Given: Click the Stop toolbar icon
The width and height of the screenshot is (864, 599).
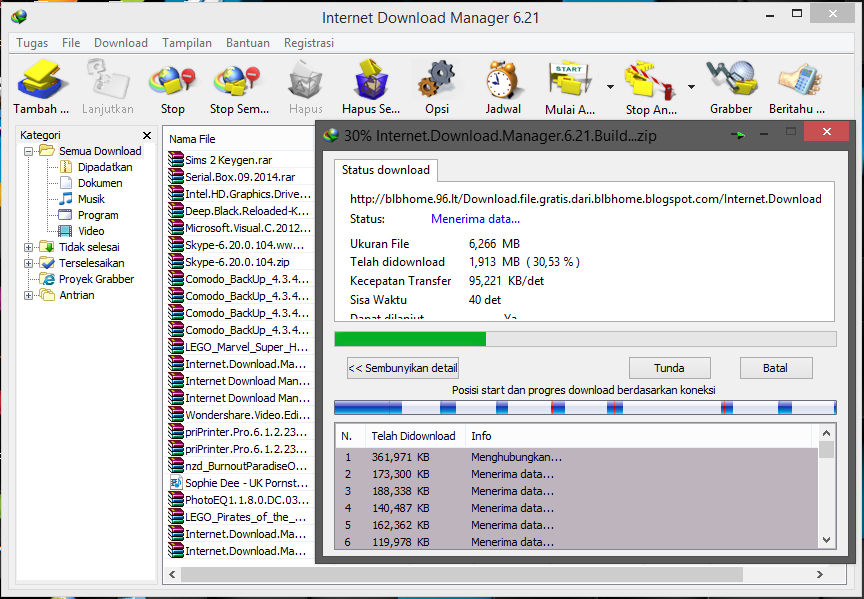Looking at the screenshot, I should pos(172,80).
